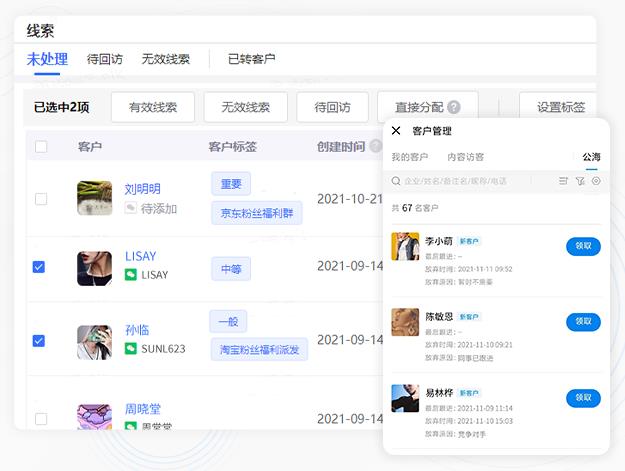Click the WeChat ID text SUNL623

pyautogui.click(x=163, y=349)
